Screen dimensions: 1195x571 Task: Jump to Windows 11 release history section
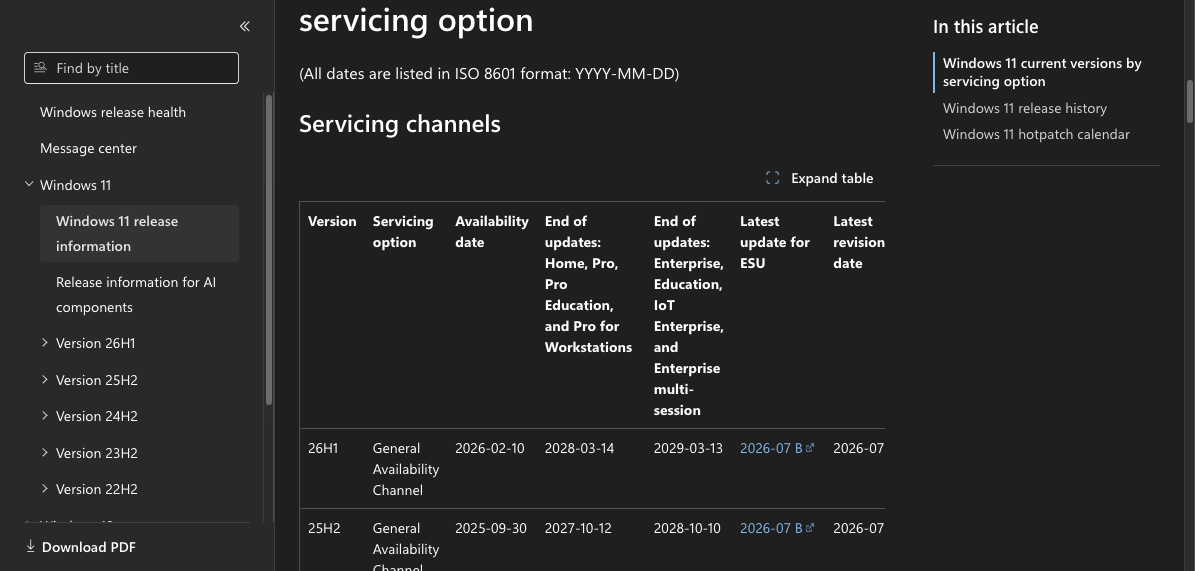coord(1024,108)
